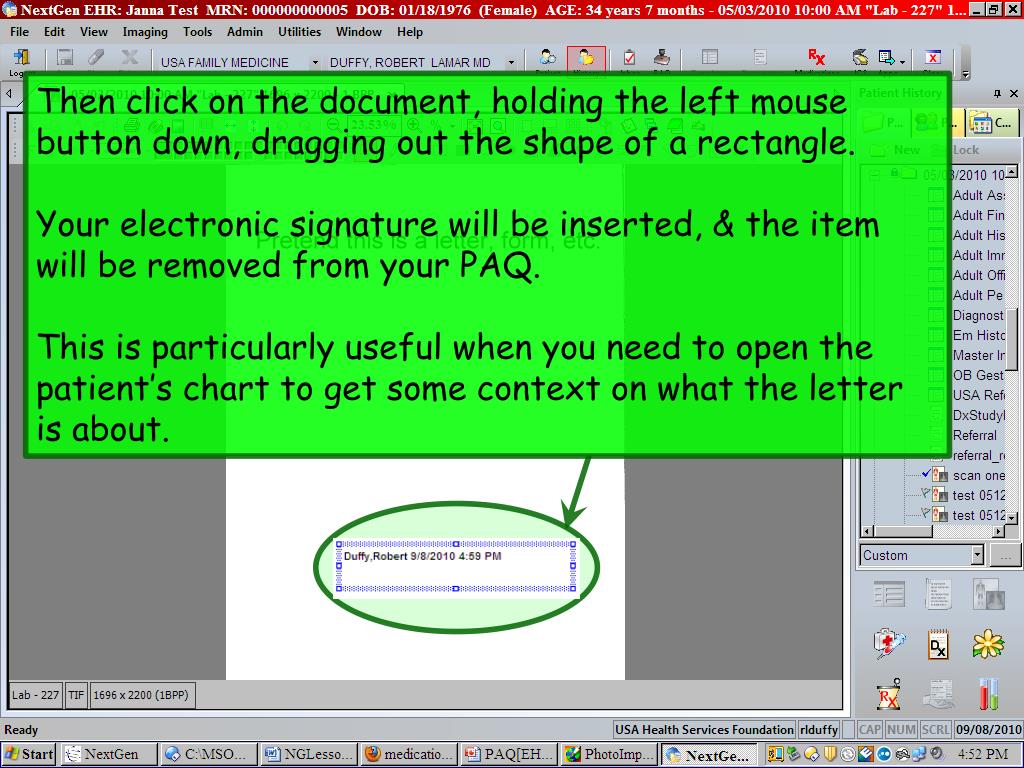Click the history tree scroll-up arrow
The width and height of the screenshot is (1024, 768).
[1012, 172]
